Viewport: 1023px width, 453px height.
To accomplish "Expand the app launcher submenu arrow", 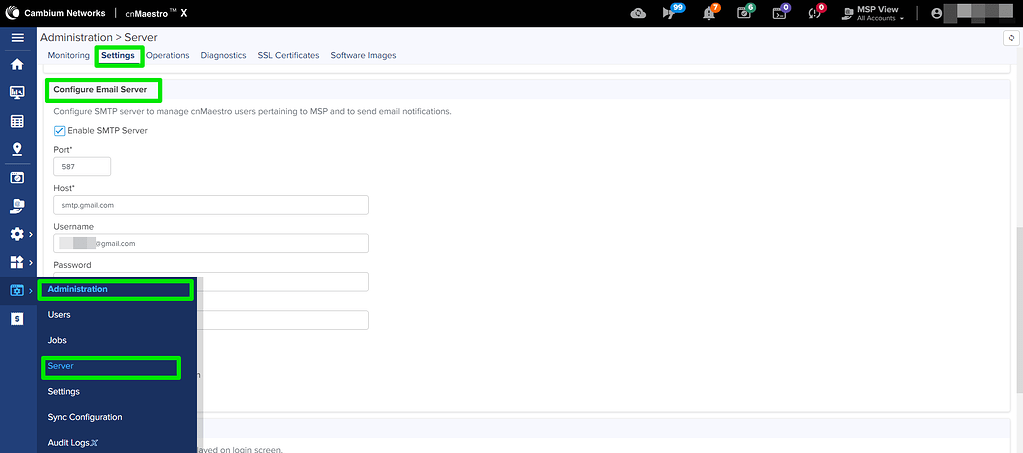I will pos(31,262).
